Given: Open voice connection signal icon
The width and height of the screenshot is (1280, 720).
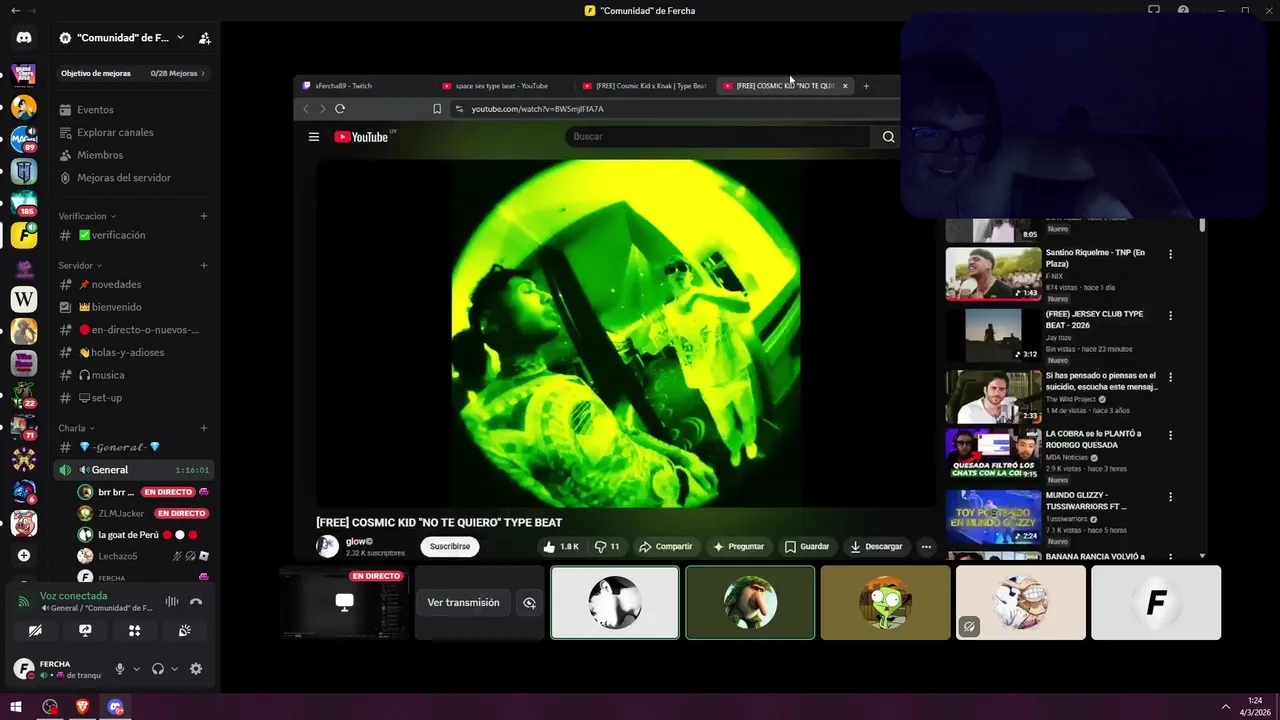Looking at the screenshot, I should 24,602.
